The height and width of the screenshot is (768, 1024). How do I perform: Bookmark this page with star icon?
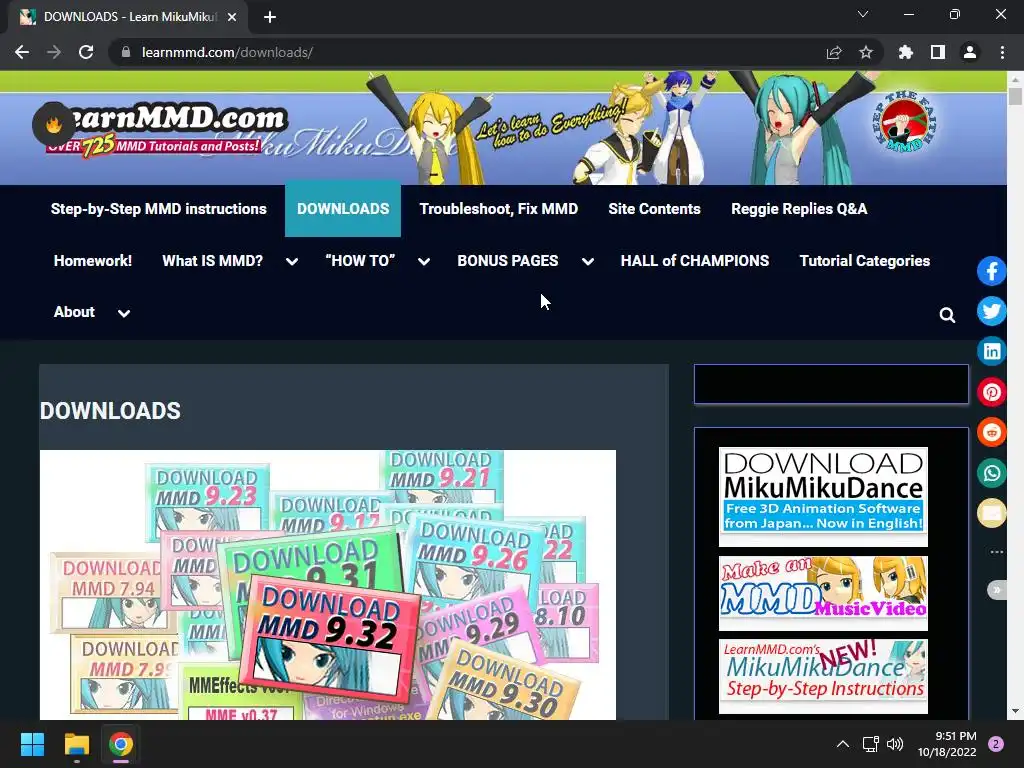(x=866, y=52)
